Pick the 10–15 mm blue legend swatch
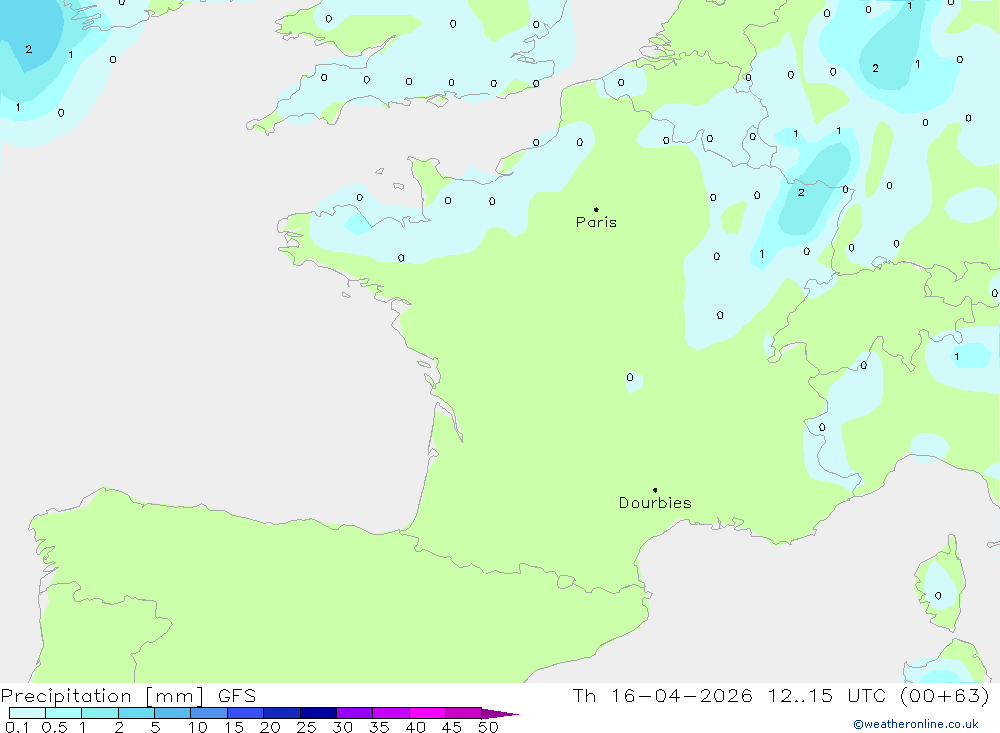 tap(209, 713)
